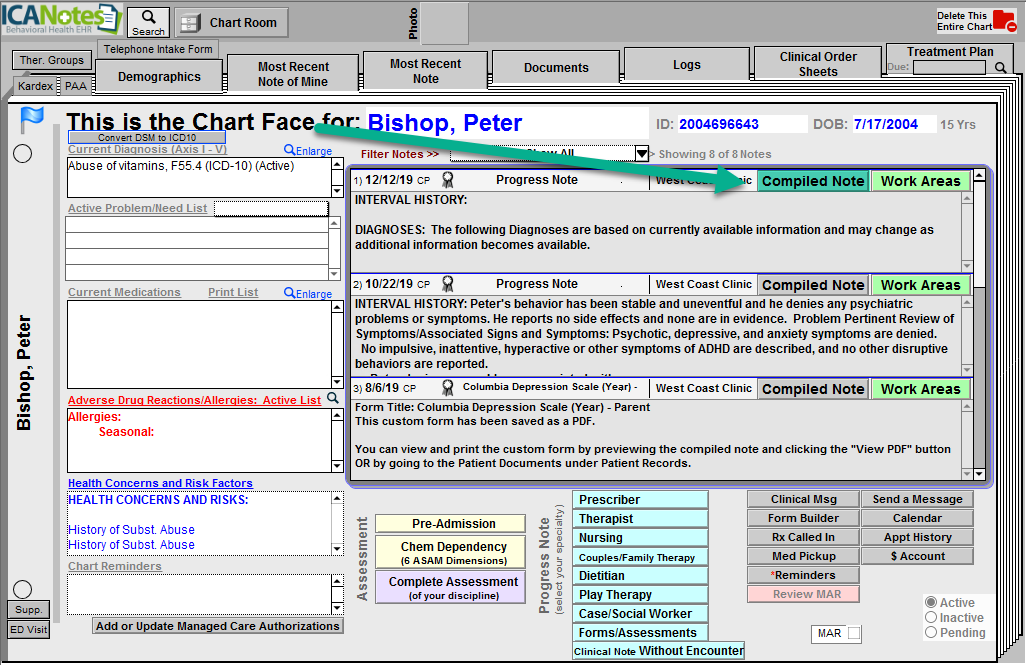Screen dimensions: 1026x665
Task: Click magnifier beside Treatment Plan due field
Action: point(1000,68)
